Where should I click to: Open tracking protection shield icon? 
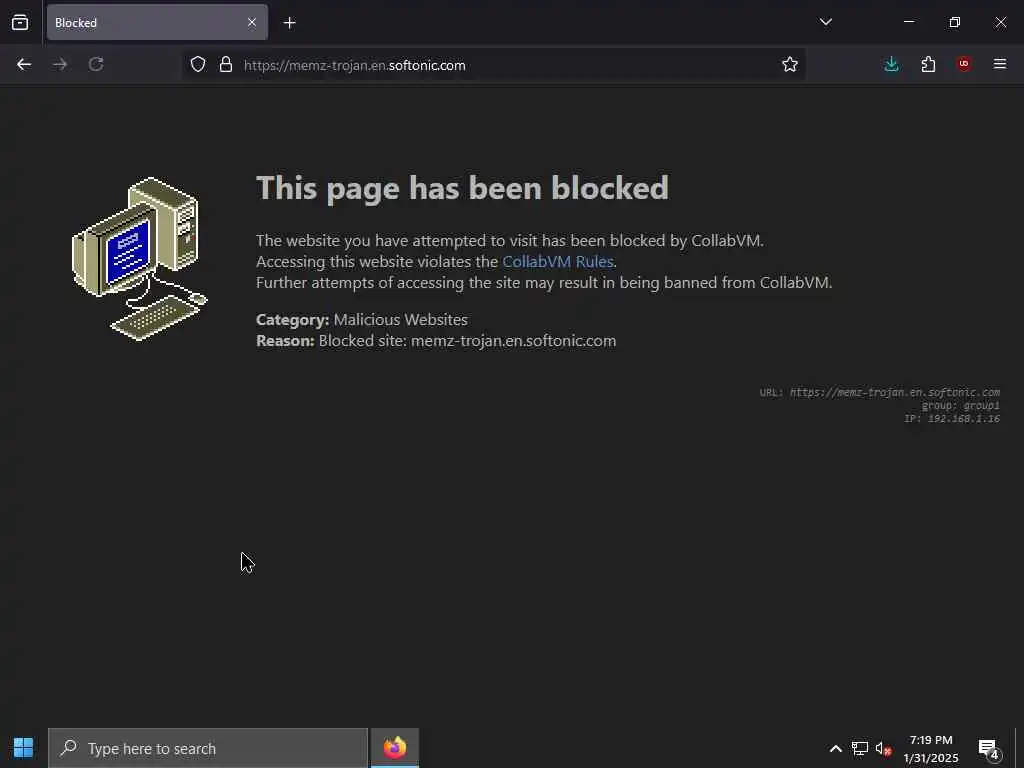(x=198, y=64)
